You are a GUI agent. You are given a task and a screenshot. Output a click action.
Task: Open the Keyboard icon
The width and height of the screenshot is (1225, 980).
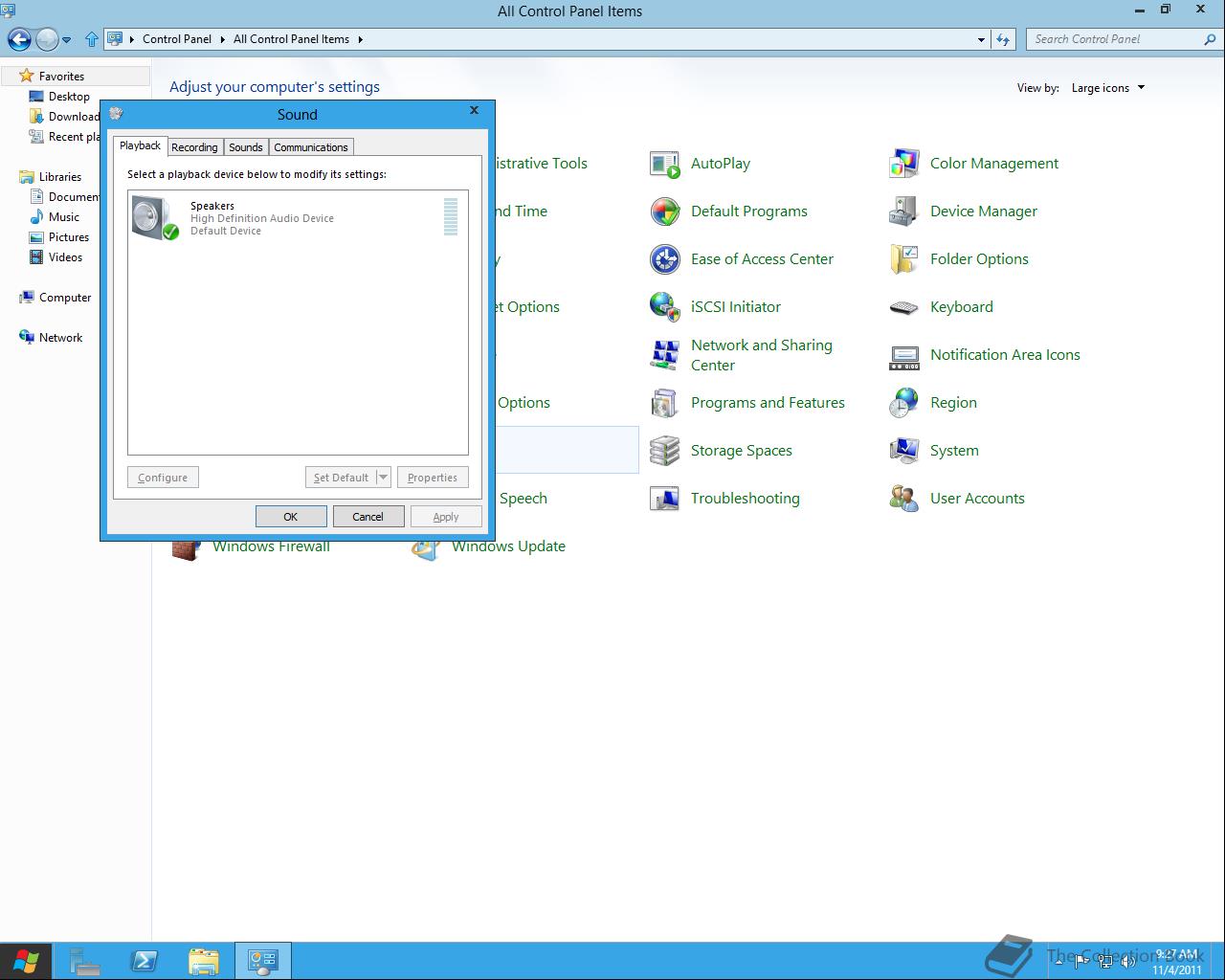pyautogui.click(x=903, y=307)
